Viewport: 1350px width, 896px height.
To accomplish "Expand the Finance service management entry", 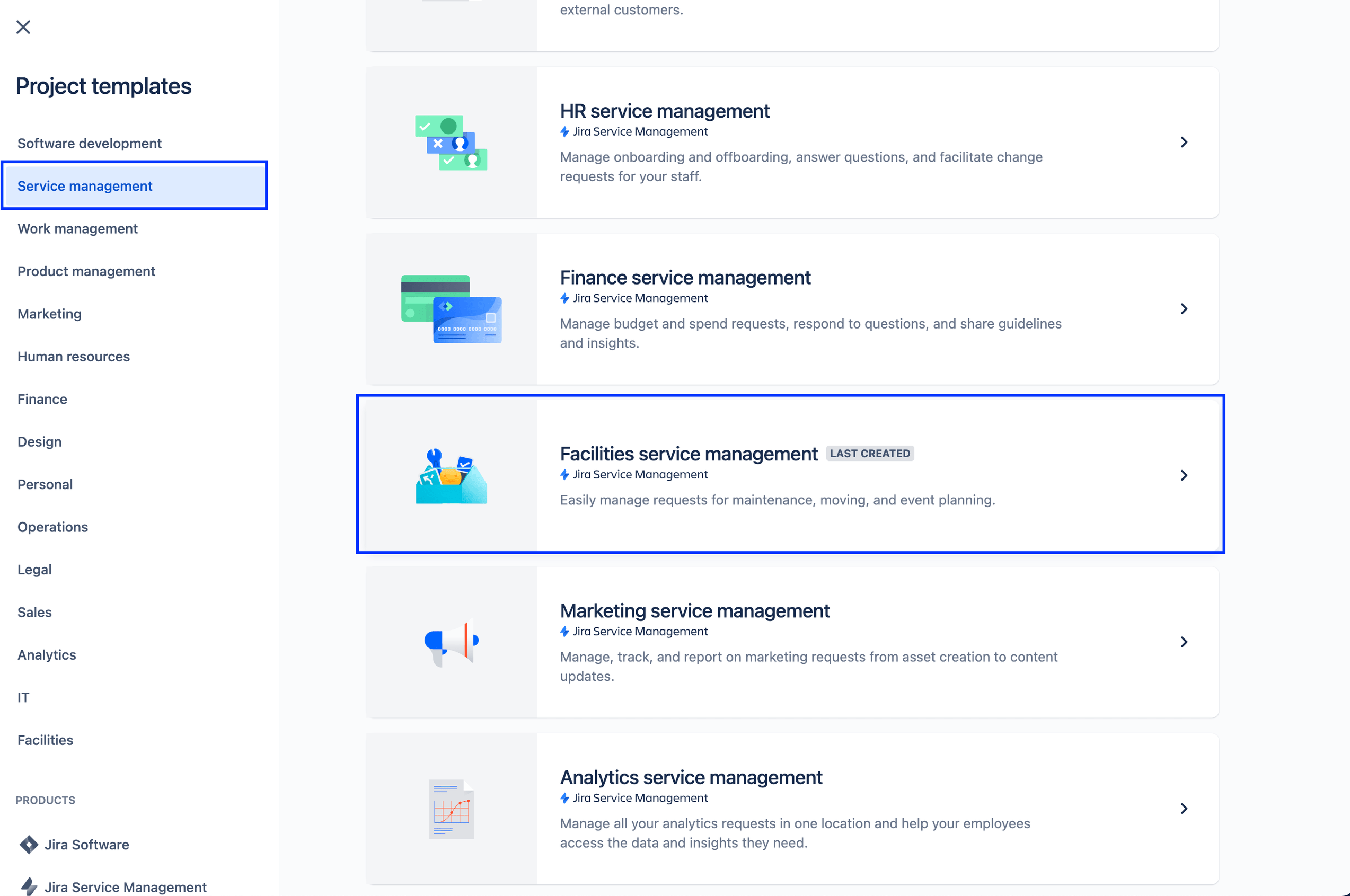I will point(1184,308).
